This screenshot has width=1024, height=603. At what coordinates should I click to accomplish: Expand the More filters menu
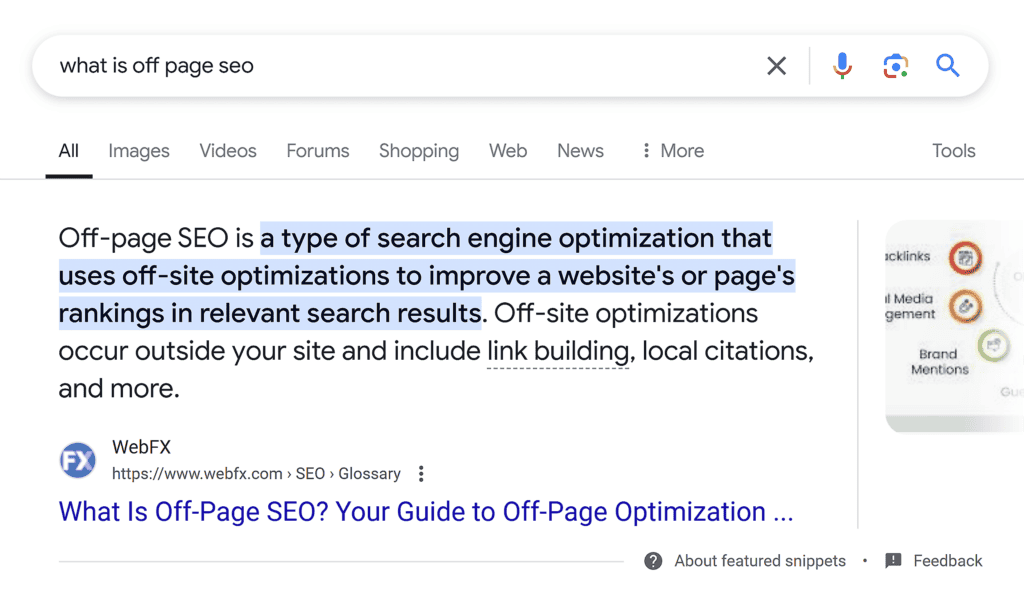pos(671,150)
